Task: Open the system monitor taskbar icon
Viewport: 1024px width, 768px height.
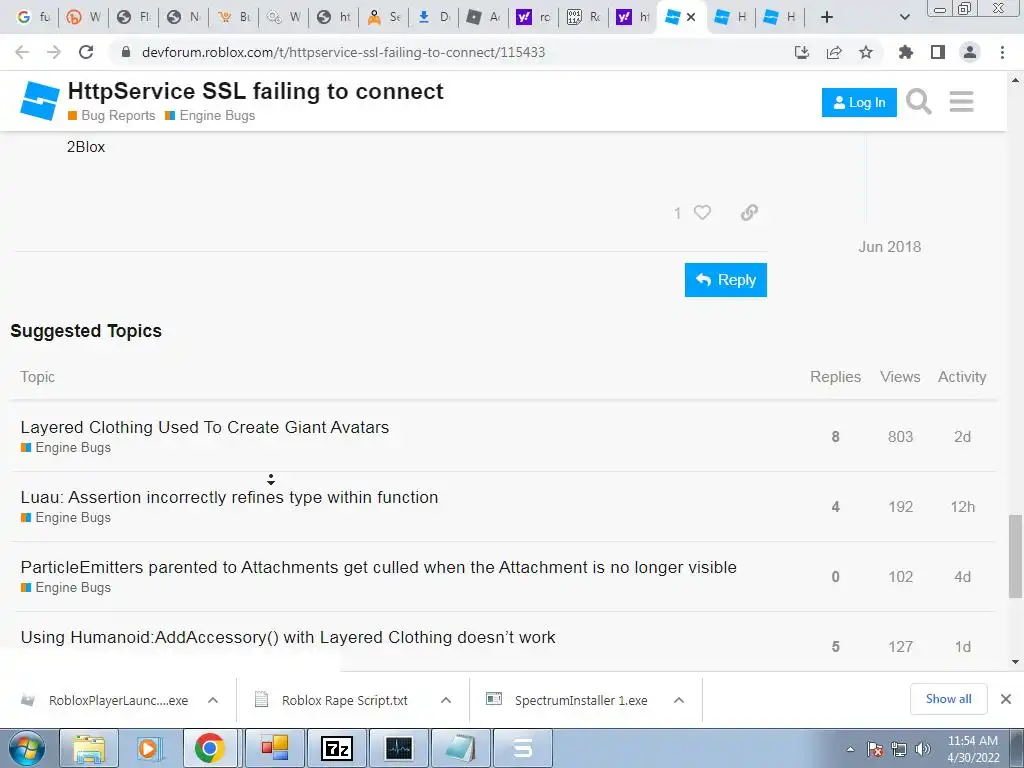Action: pos(399,748)
